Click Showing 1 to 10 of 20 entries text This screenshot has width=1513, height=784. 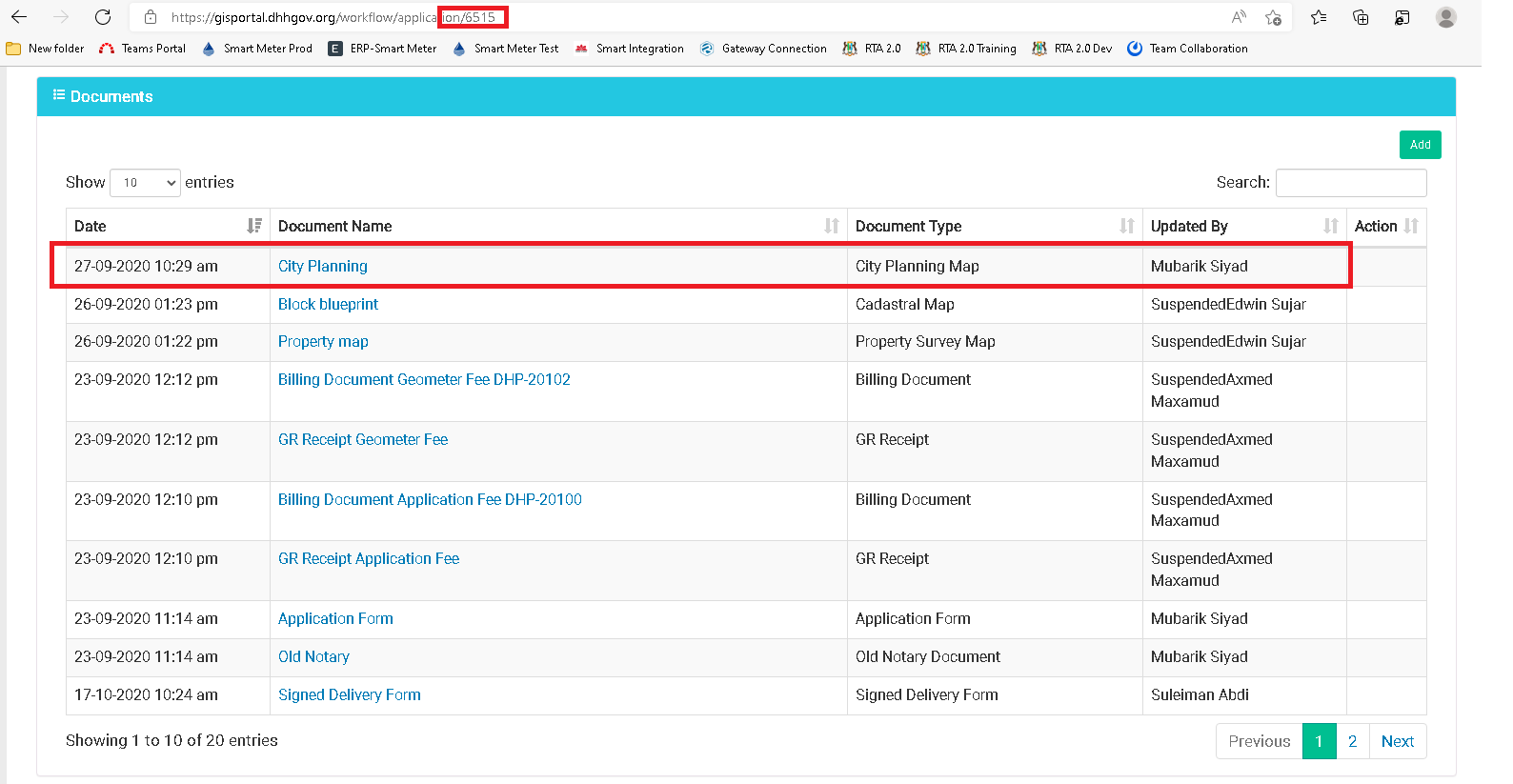click(171, 740)
